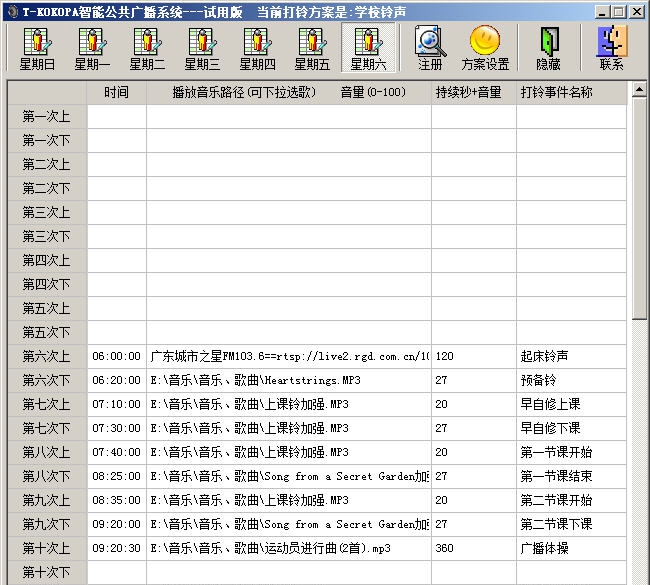Viewport: 650px width, 585px height.
Task: Open the 星期日 schedule
Action: click(37, 49)
